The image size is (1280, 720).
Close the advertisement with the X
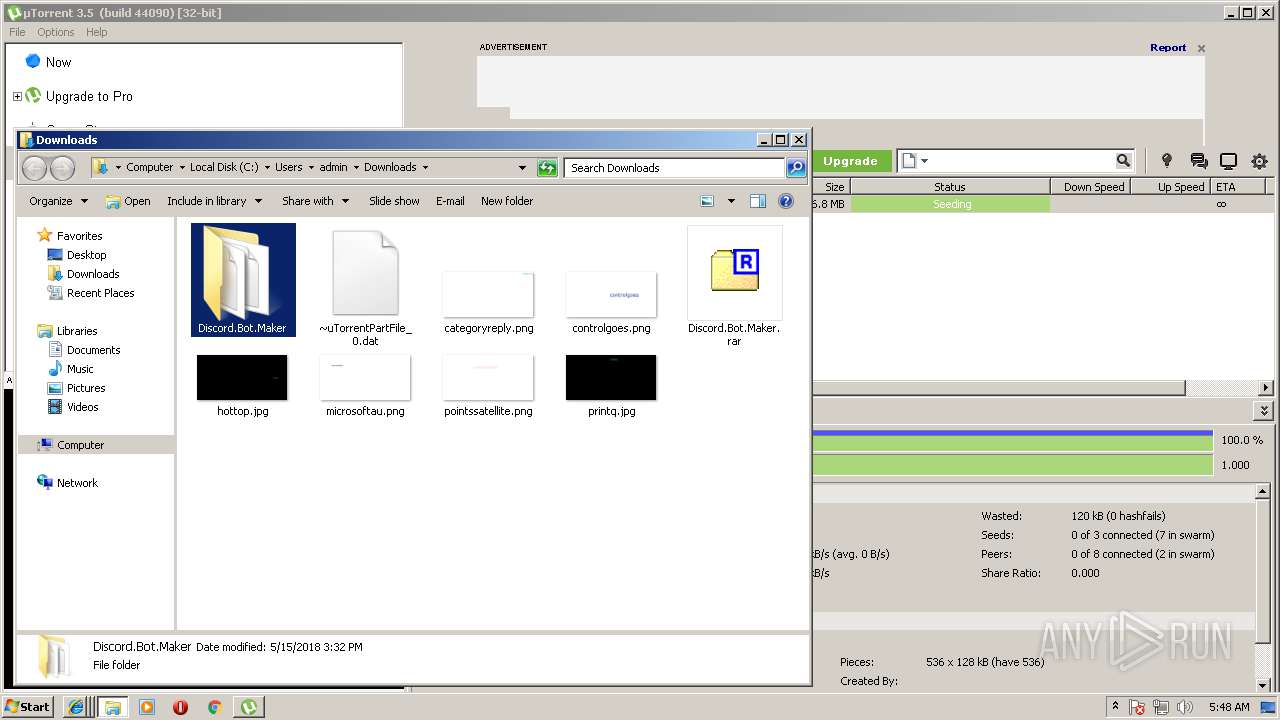click(x=1202, y=48)
